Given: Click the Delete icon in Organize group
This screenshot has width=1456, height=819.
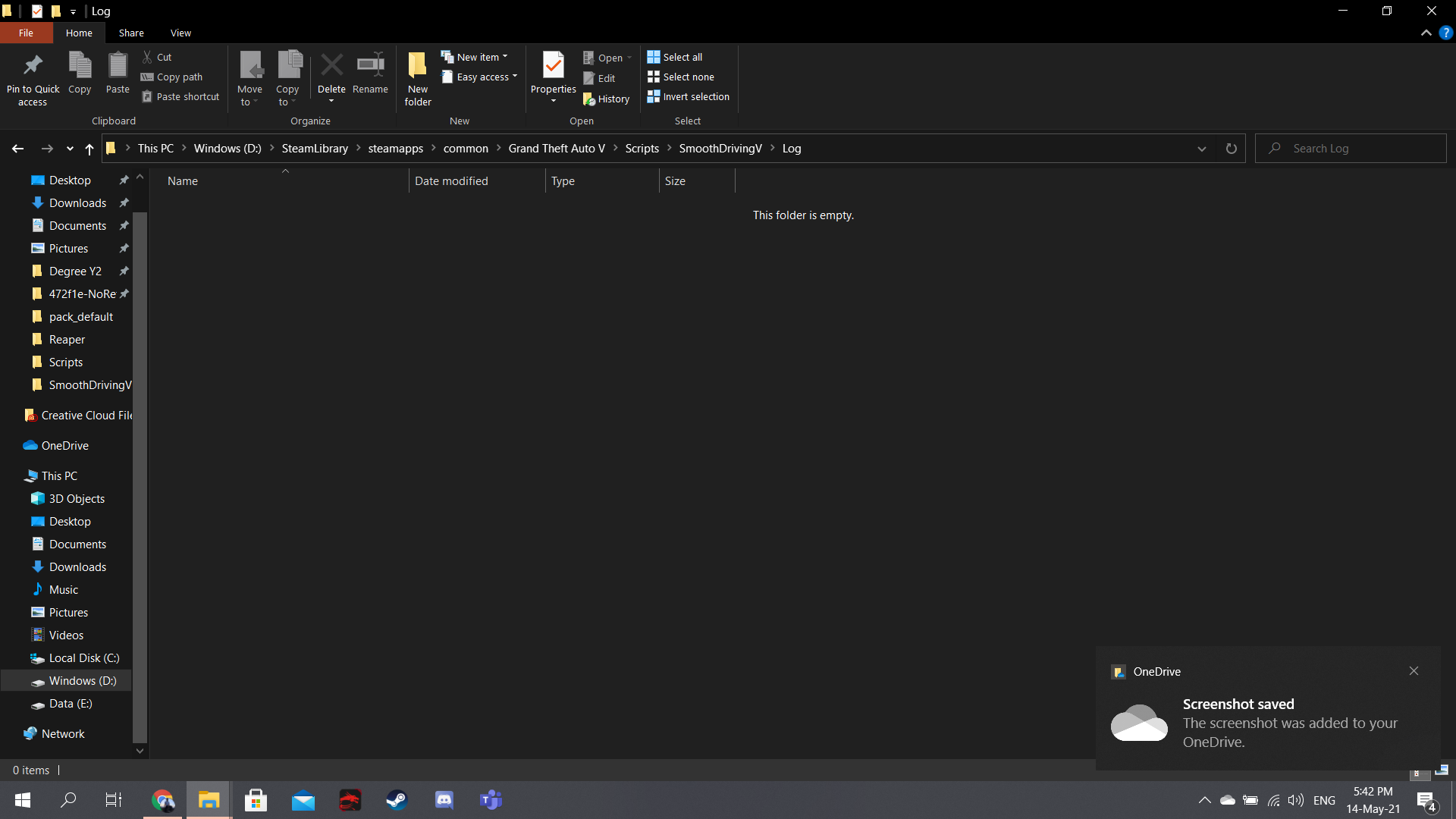Looking at the screenshot, I should coord(331,66).
